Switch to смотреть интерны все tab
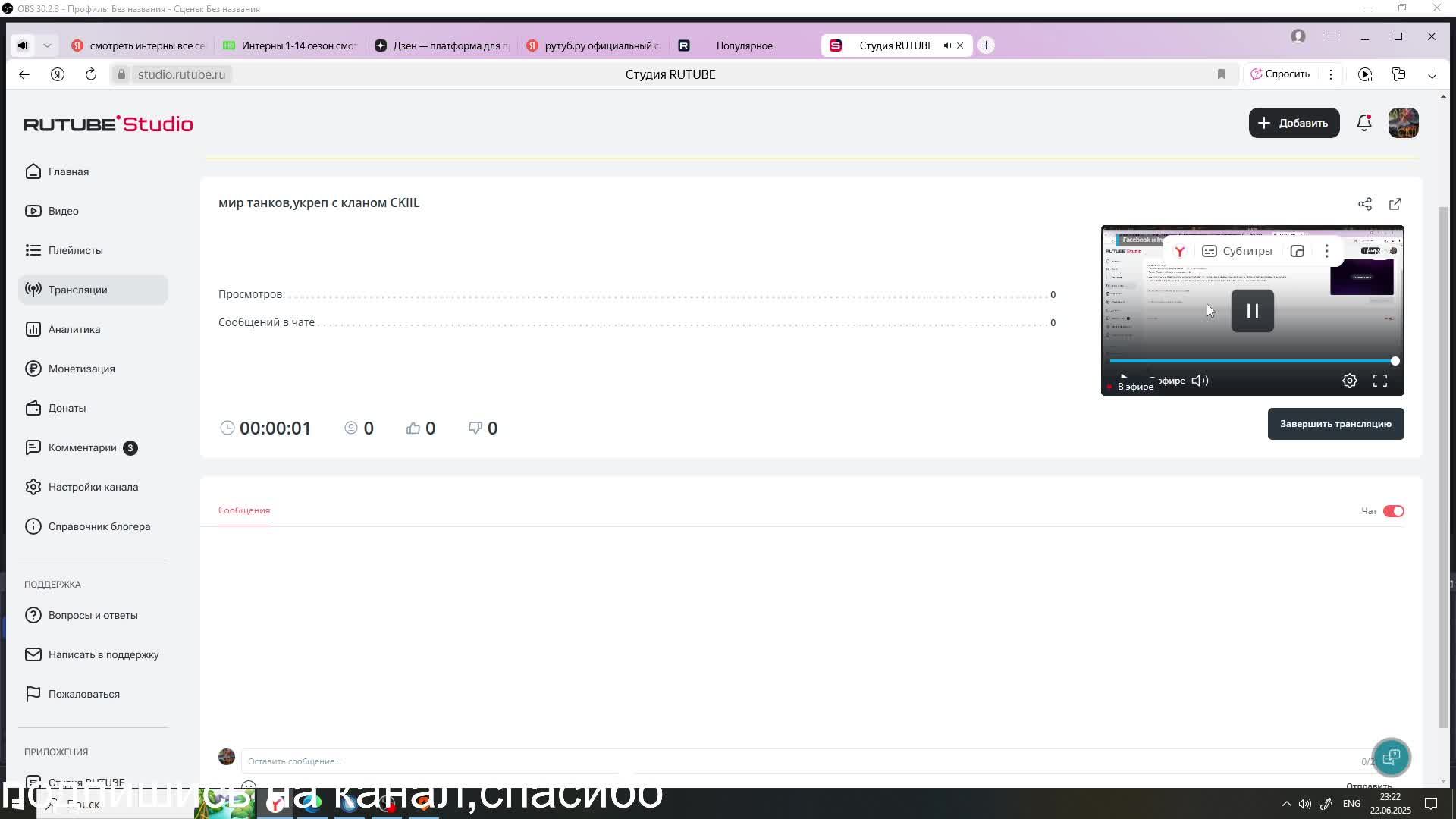This screenshot has height=819, width=1456. 139,45
